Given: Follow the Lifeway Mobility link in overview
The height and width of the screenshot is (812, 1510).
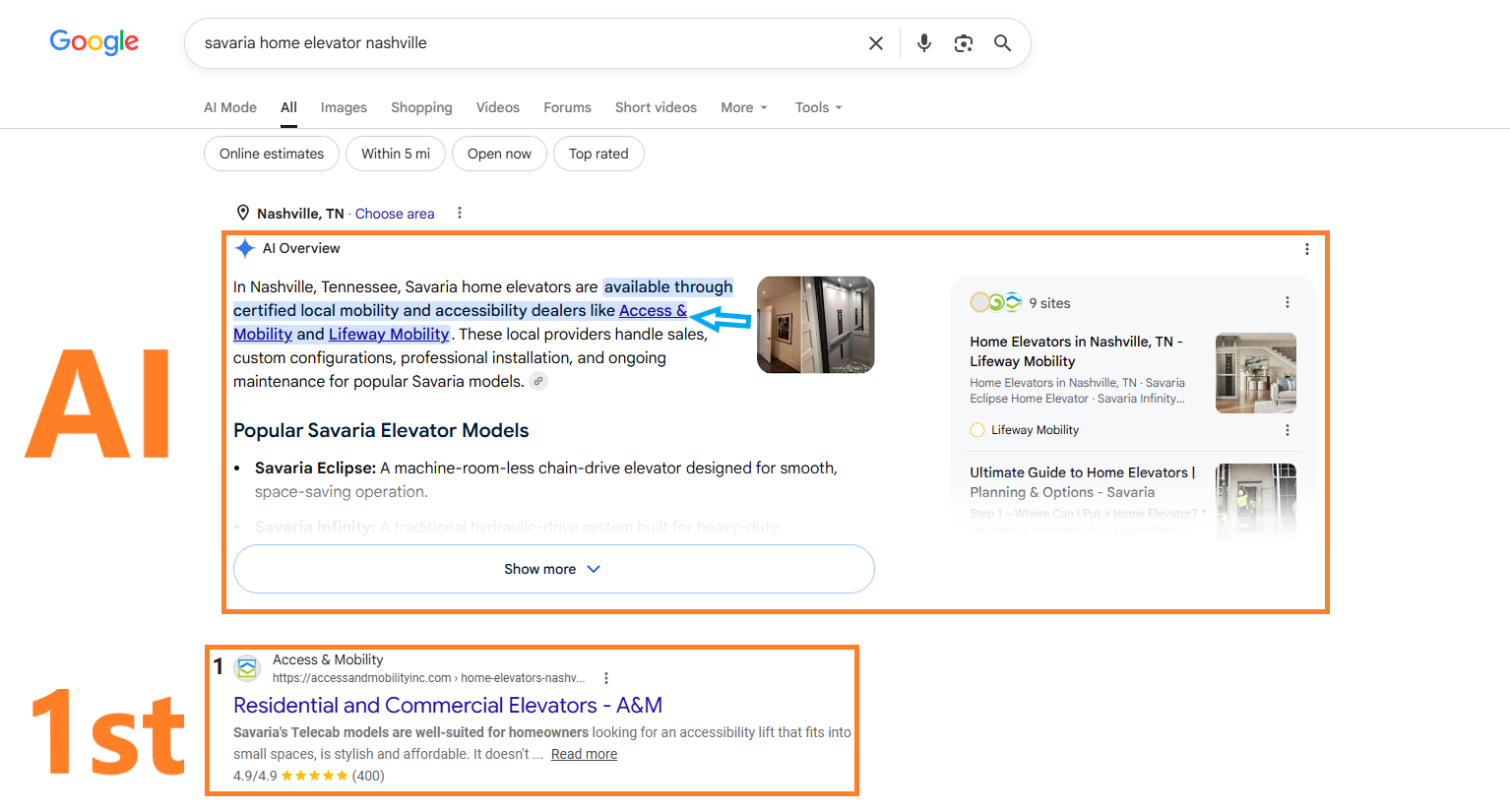Looking at the screenshot, I should tap(389, 334).
